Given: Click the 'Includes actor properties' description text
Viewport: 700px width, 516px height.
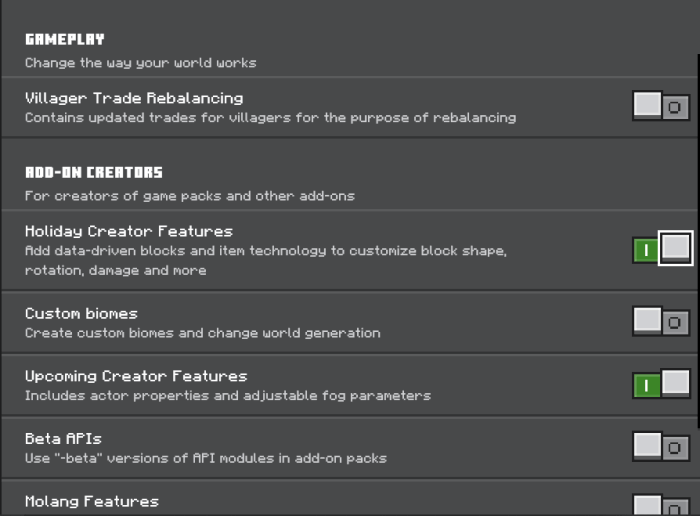Looking at the screenshot, I should tap(228, 395).
